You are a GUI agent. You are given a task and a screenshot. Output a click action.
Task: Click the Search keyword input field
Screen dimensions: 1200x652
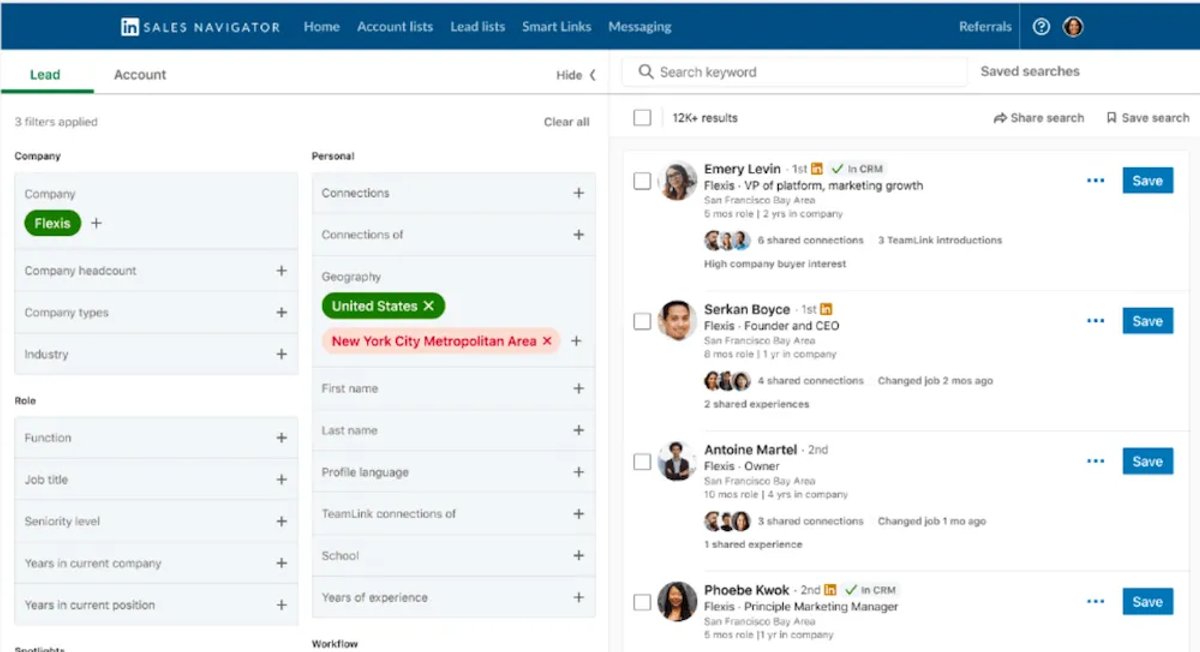coord(795,72)
